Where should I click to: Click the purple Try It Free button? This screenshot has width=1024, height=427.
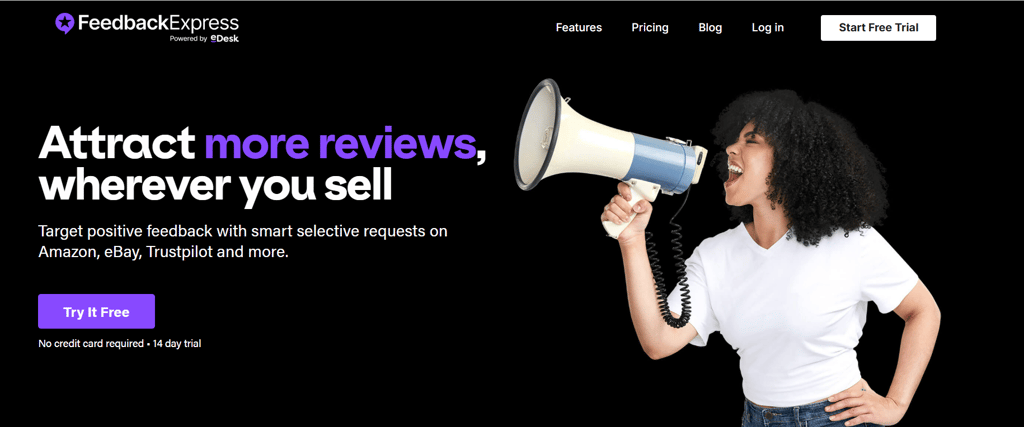[96, 311]
